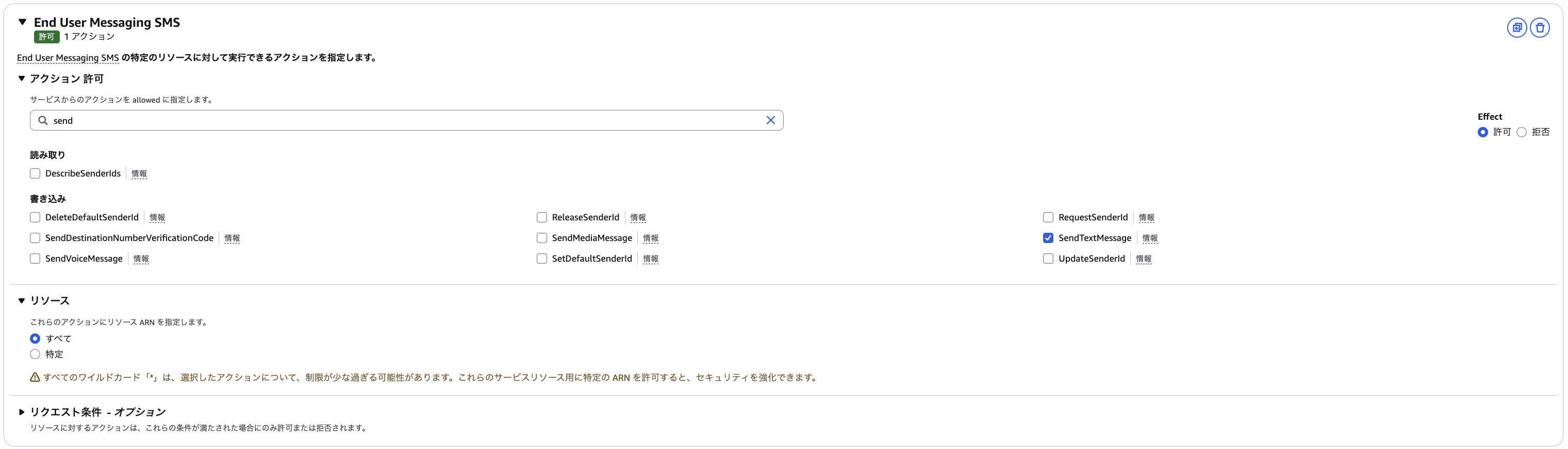Expand リクエスト条件 - オプション section
Screen dimensions: 1568x449
coord(21,412)
